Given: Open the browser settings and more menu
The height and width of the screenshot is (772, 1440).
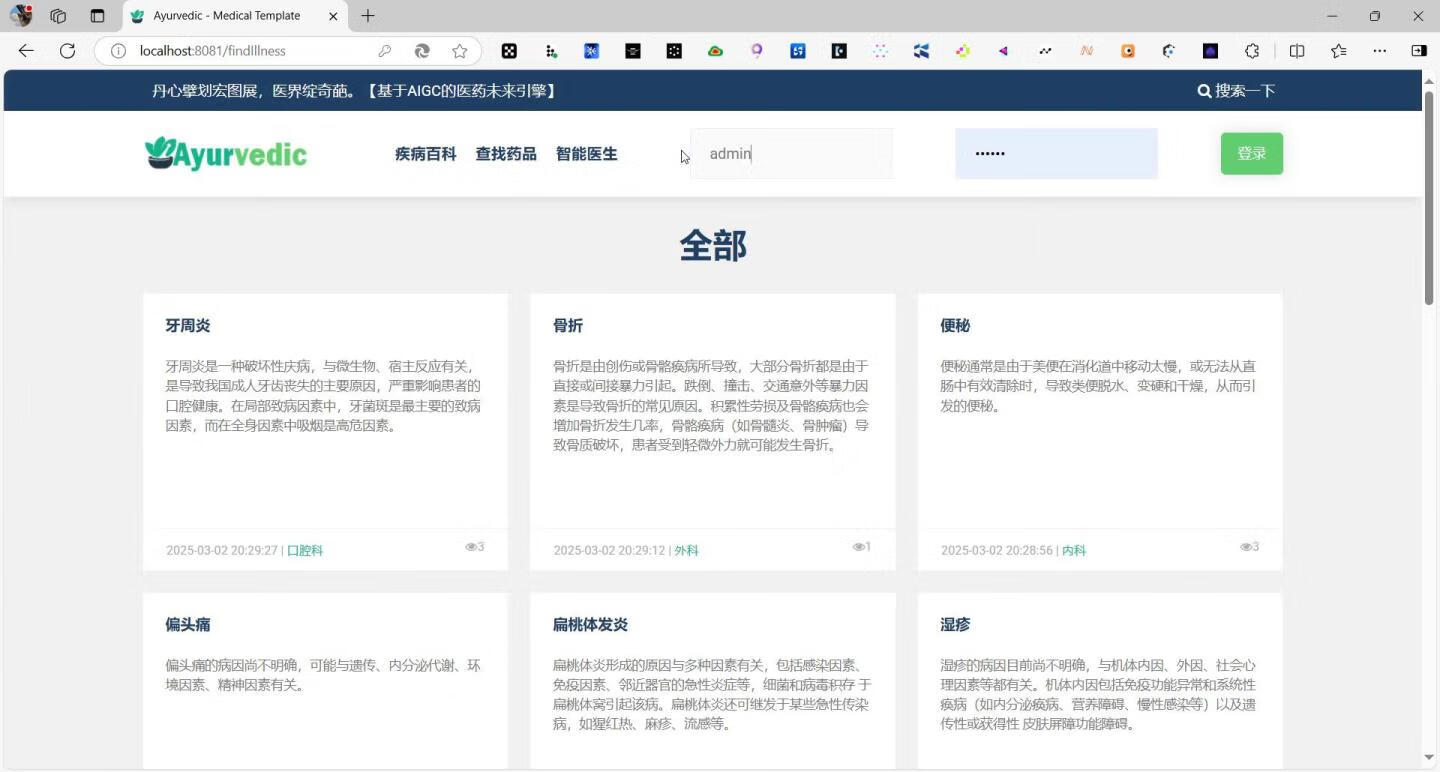Looking at the screenshot, I should (1380, 51).
